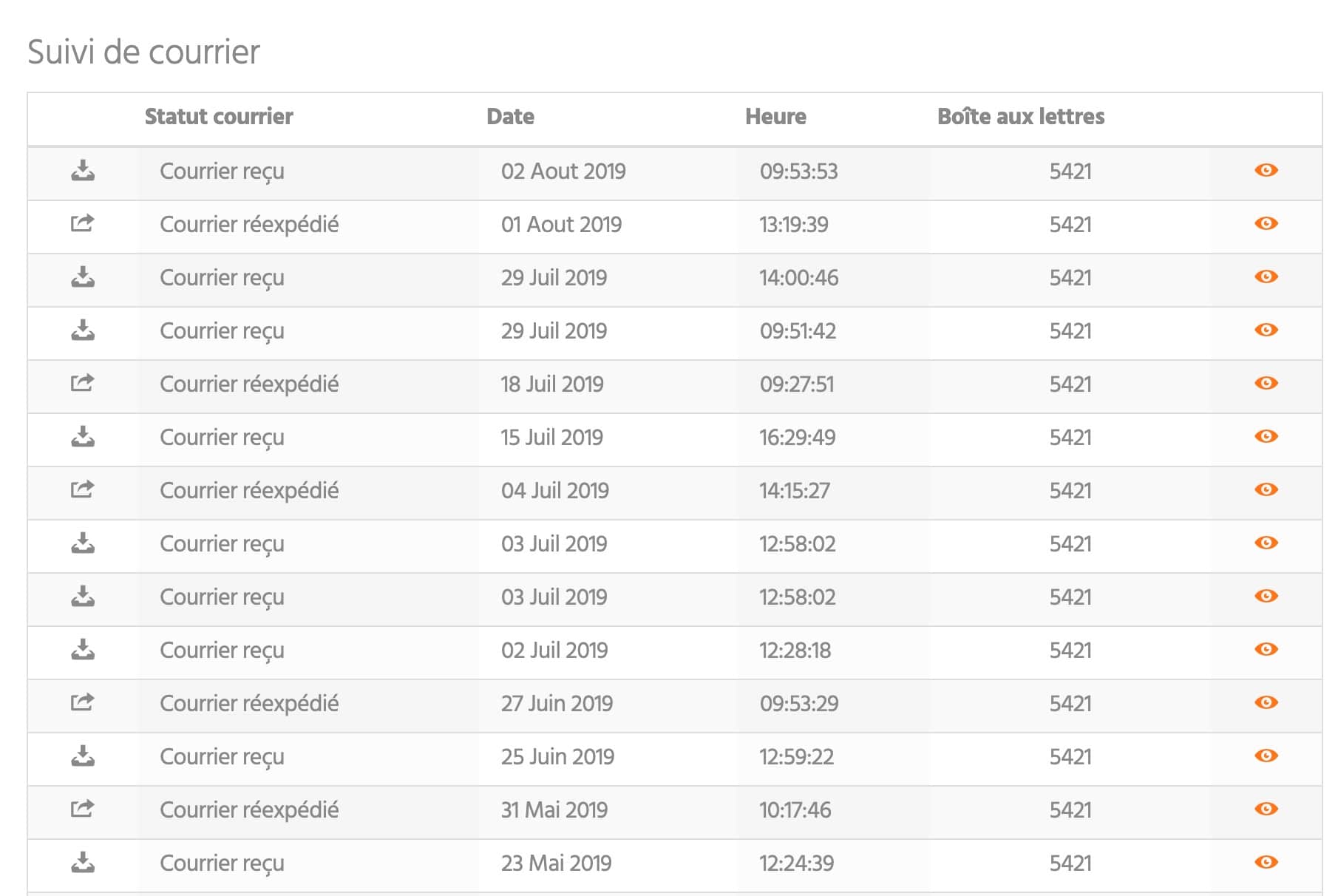Click the Date column header
The width and height of the screenshot is (1338, 896).
click(510, 117)
